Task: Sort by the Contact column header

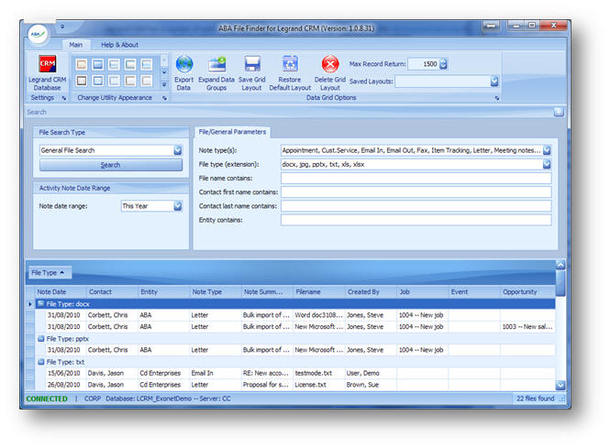Action: coord(112,292)
